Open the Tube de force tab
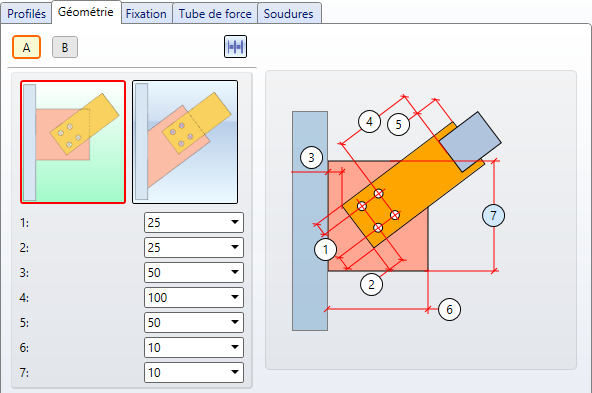Image resolution: width=592 pixels, height=393 pixels. click(215, 14)
